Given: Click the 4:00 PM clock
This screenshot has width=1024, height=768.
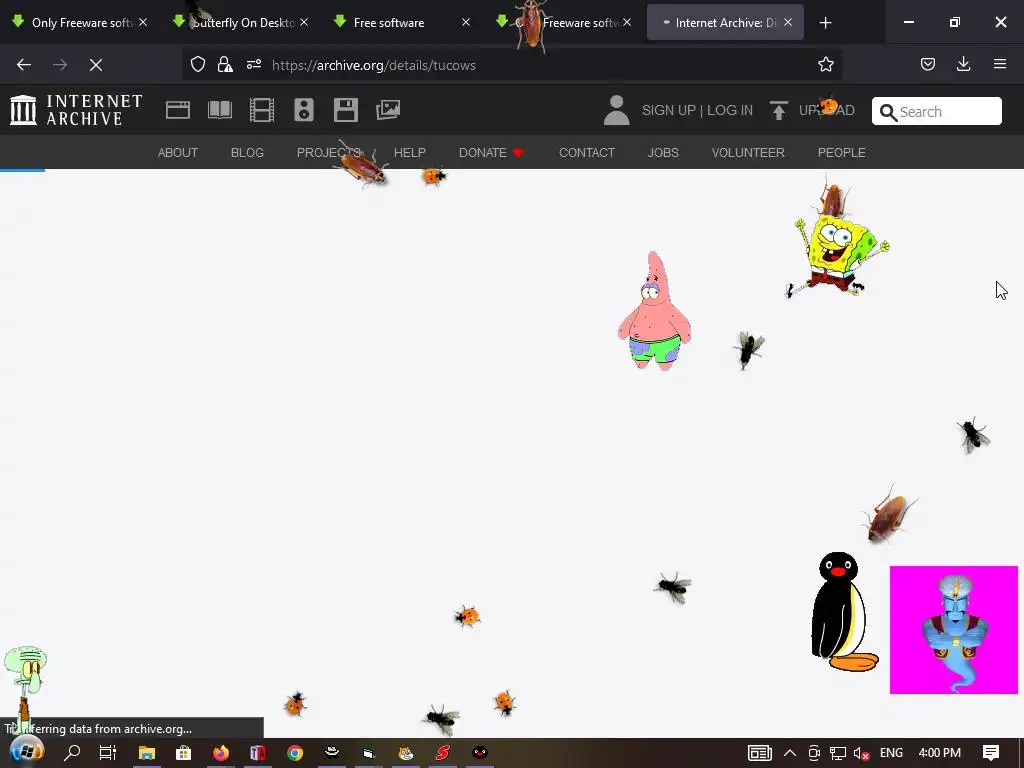Looking at the screenshot, I should 939,753.
